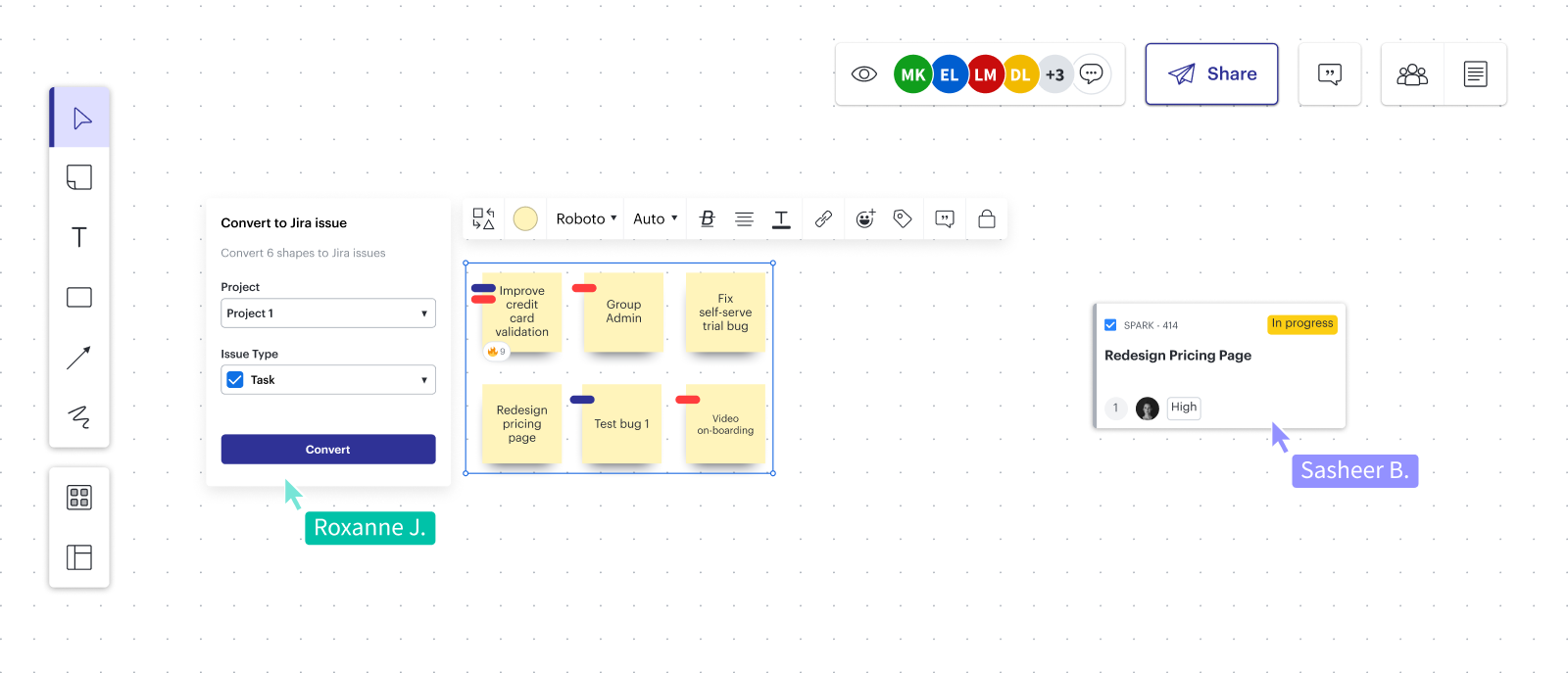Open text alignment options

pyautogui.click(x=745, y=218)
